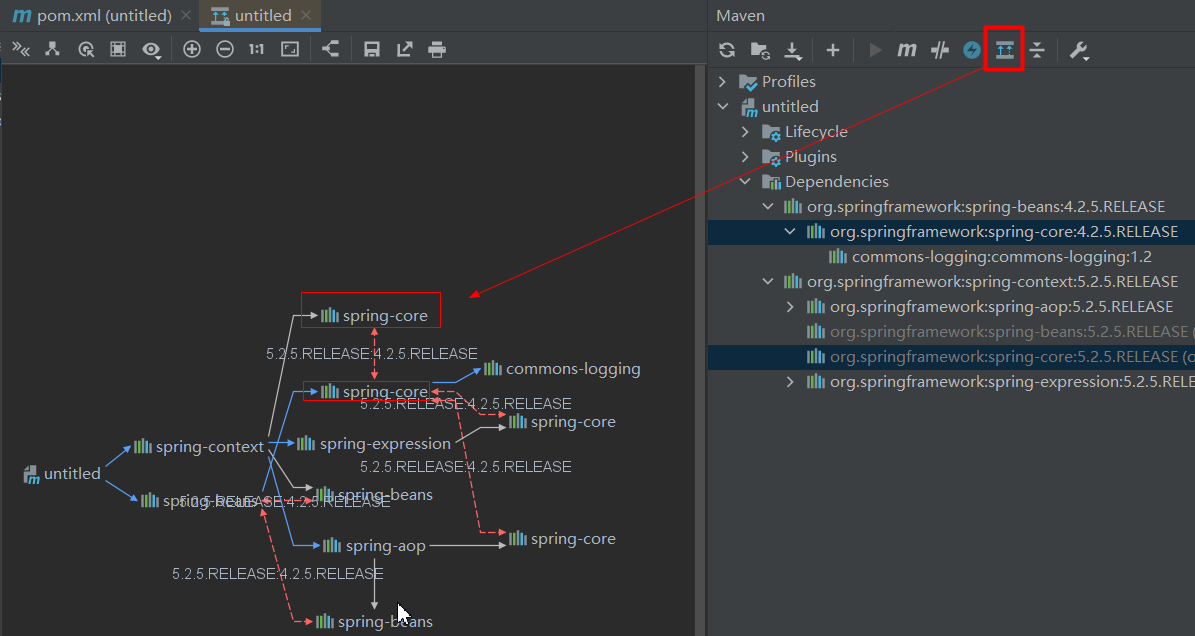
Task: Select spring-context node in diagram
Action: tap(199, 446)
